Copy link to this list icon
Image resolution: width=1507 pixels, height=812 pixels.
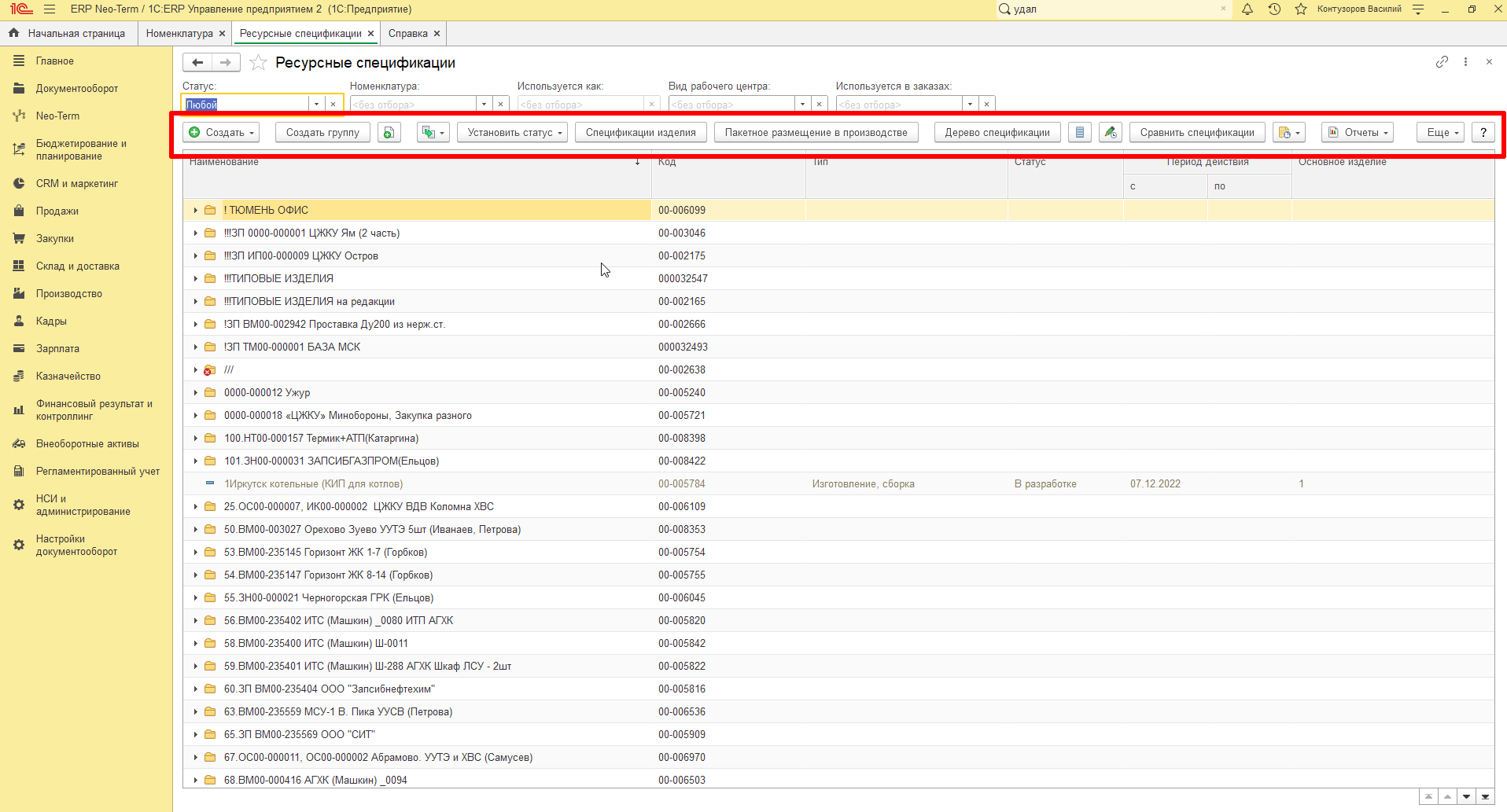[x=1442, y=62]
